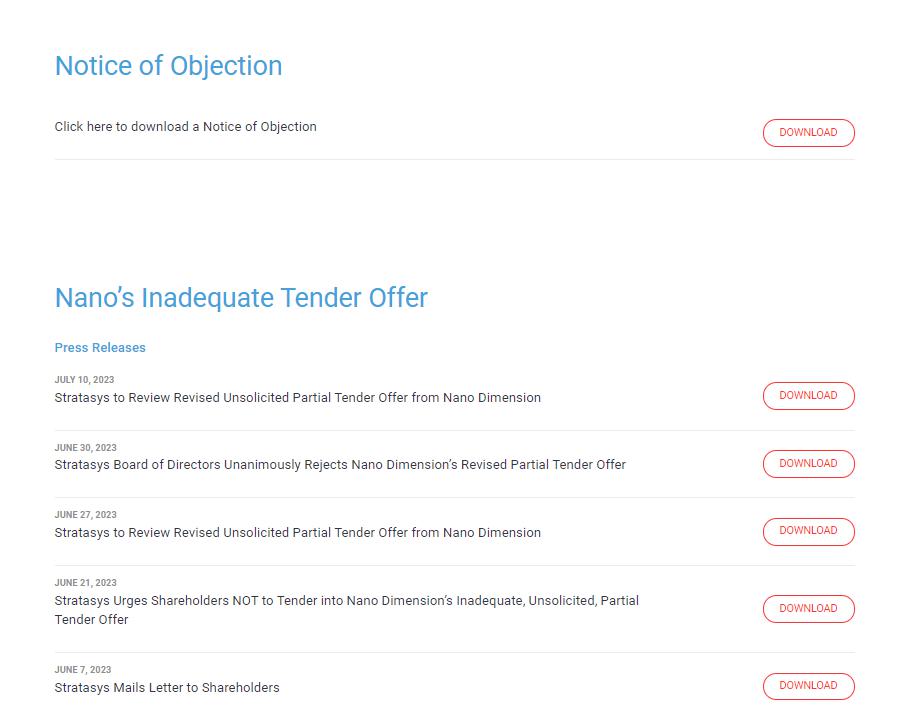Download the July 10, 2023 press release
The height and width of the screenshot is (719, 904).
tap(808, 396)
